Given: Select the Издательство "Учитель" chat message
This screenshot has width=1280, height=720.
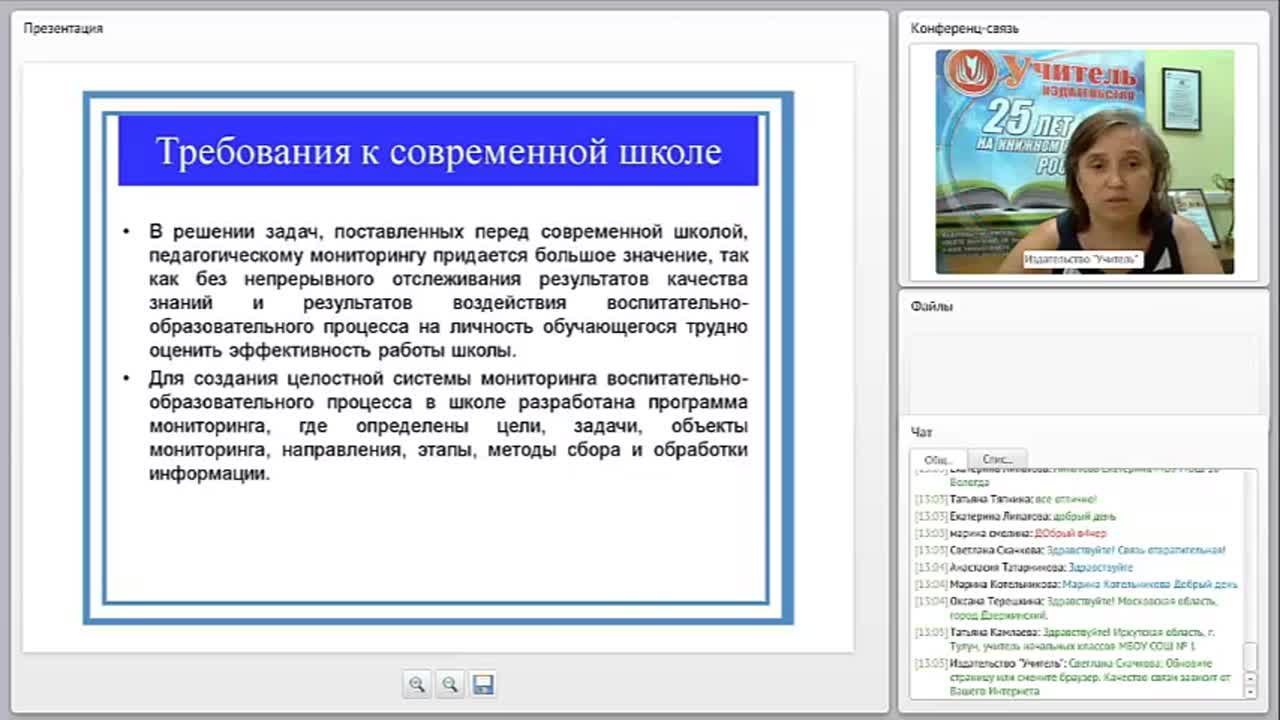Looking at the screenshot, I should tap(1073, 677).
